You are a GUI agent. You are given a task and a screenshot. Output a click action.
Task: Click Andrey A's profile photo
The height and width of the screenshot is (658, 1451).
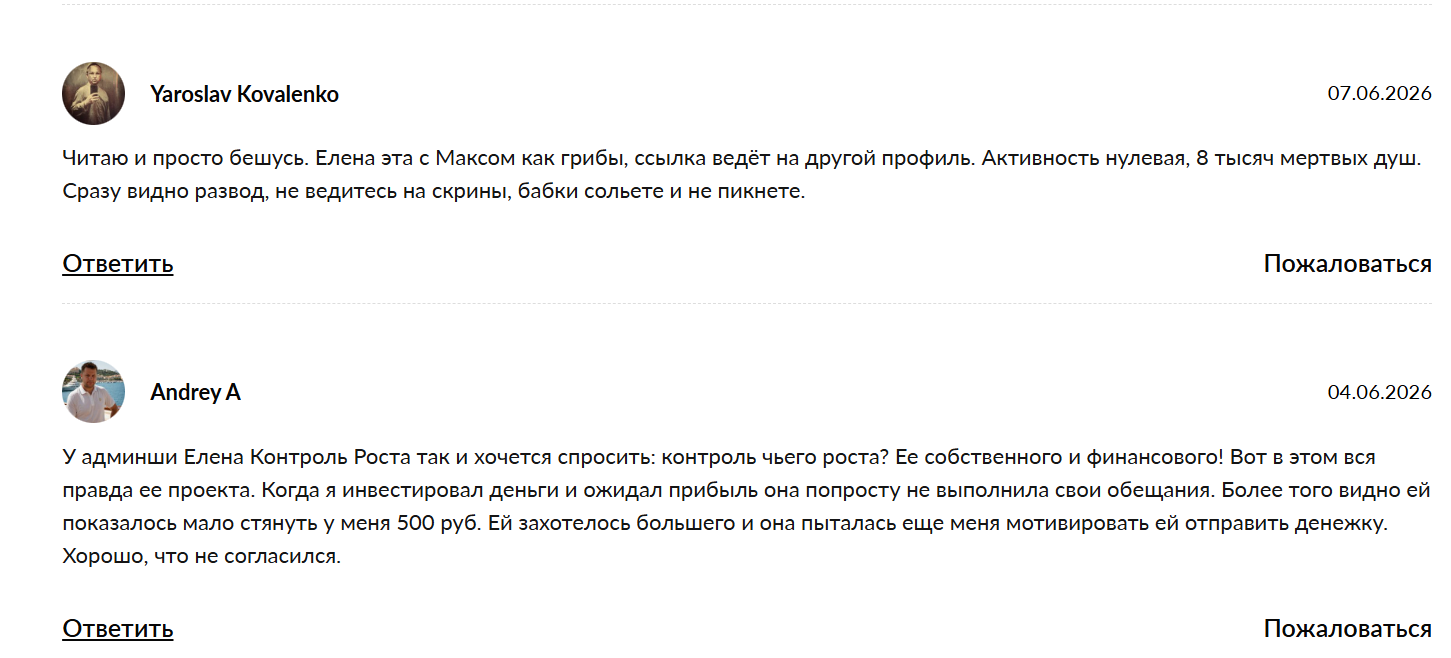[x=93, y=391]
